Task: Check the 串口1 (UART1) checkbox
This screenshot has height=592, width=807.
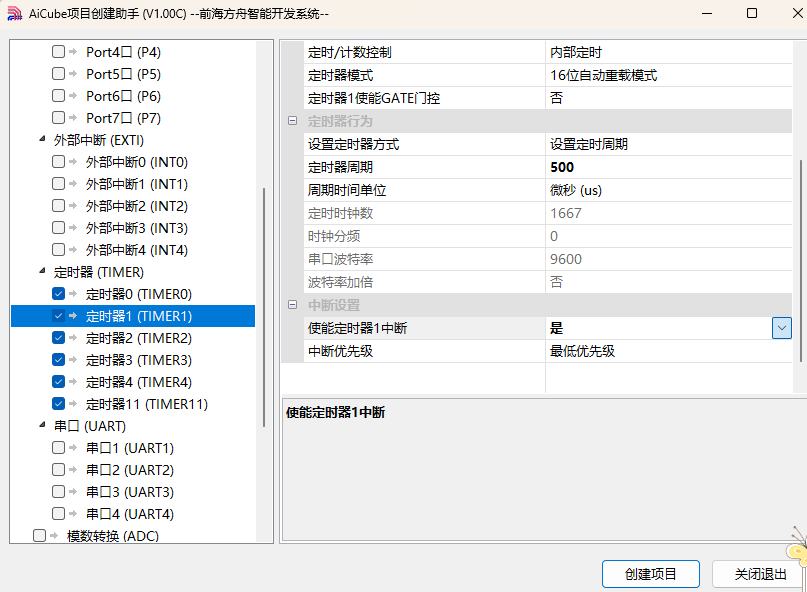Action: [x=58, y=448]
